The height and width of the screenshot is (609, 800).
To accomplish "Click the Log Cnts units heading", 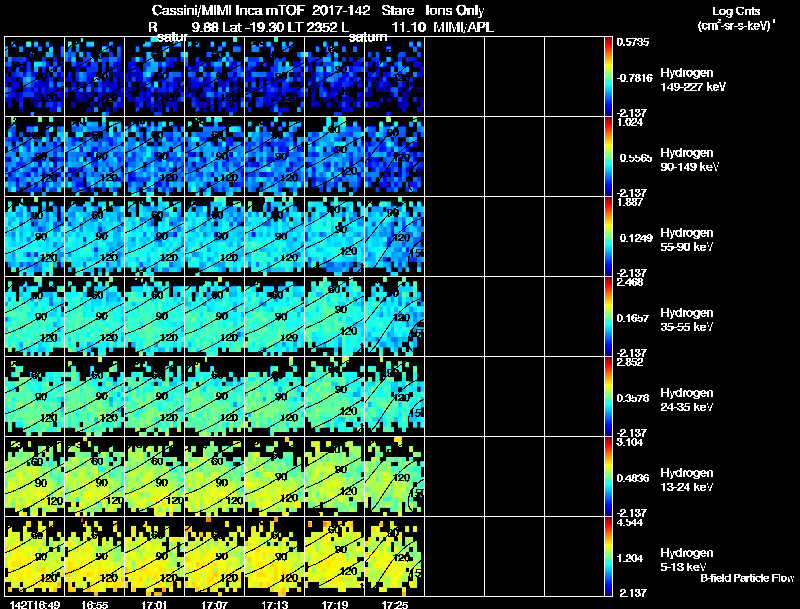I will 736,18.
